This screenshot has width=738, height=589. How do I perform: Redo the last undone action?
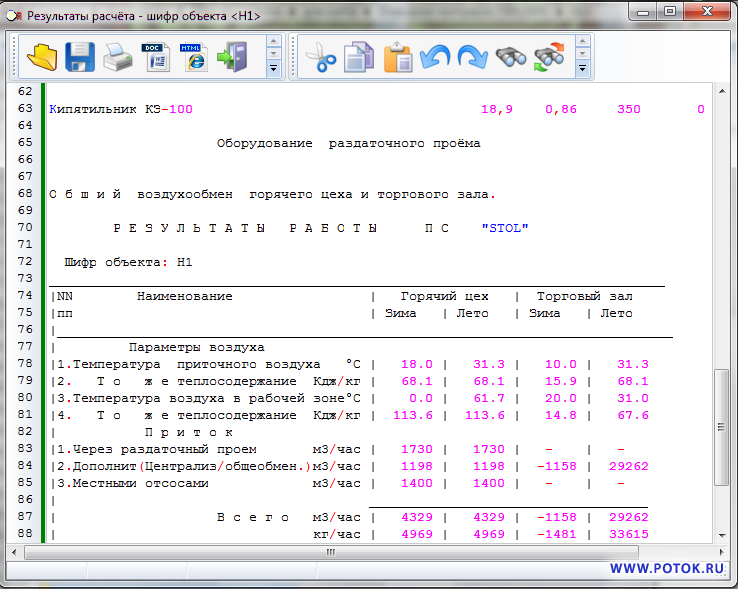472,57
